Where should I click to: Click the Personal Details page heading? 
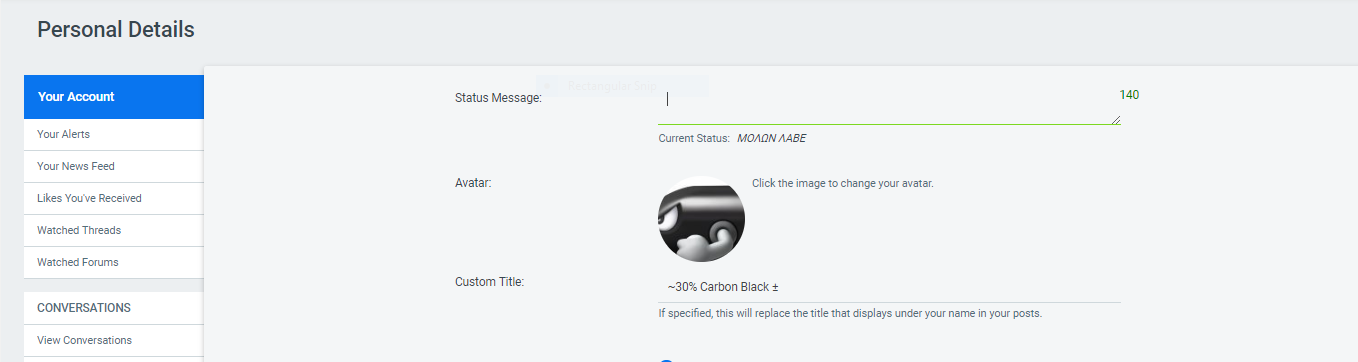[116, 30]
